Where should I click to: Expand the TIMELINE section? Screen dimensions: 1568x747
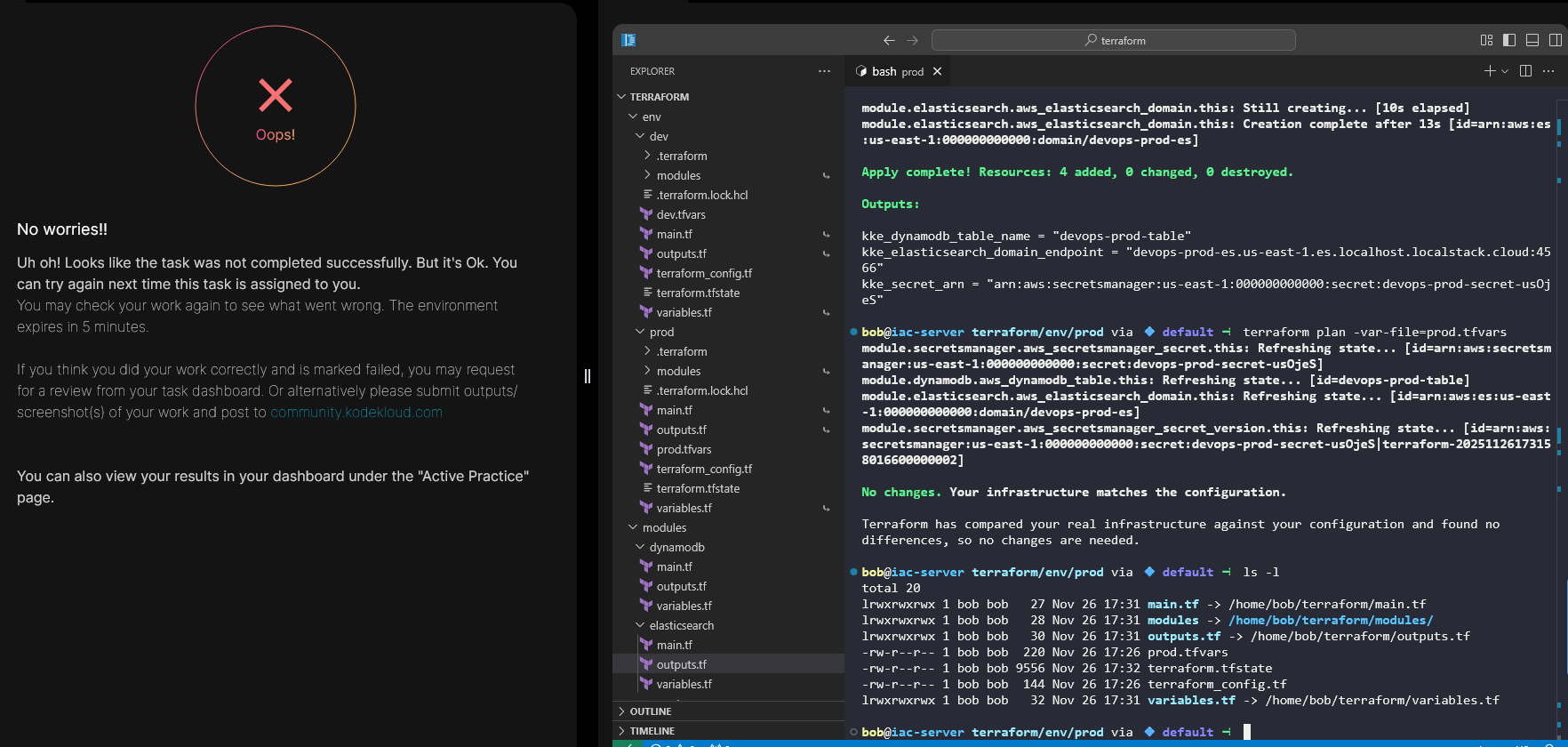[652, 731]
